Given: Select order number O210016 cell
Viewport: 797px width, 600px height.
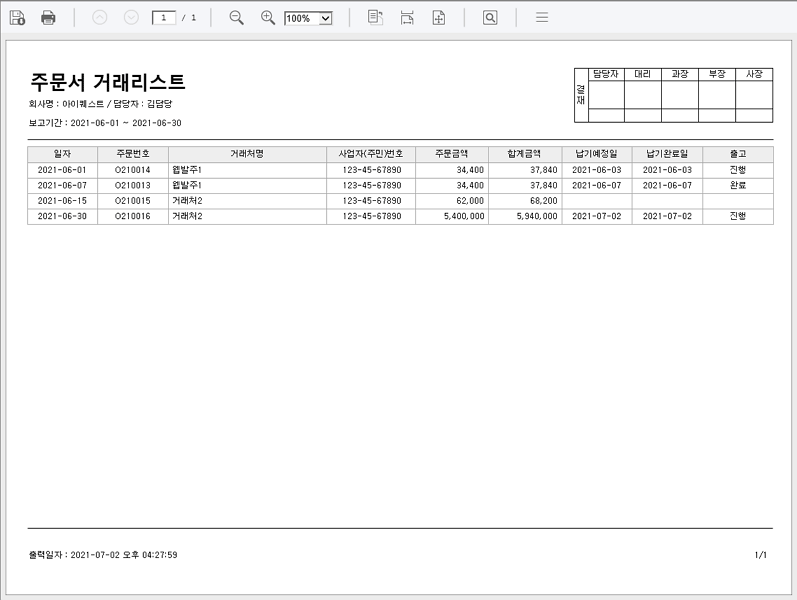Looking at the screenshot, I should [x=133, y=216].
